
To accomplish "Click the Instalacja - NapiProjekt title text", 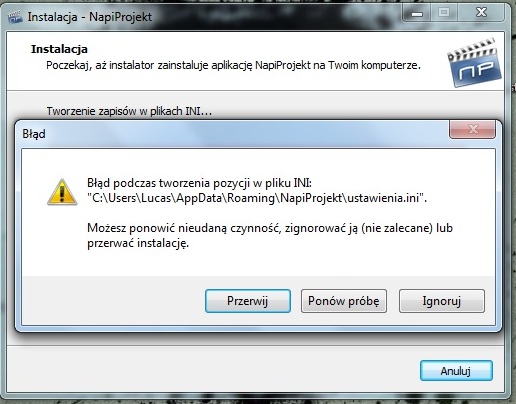I will [x=90, y=17].
